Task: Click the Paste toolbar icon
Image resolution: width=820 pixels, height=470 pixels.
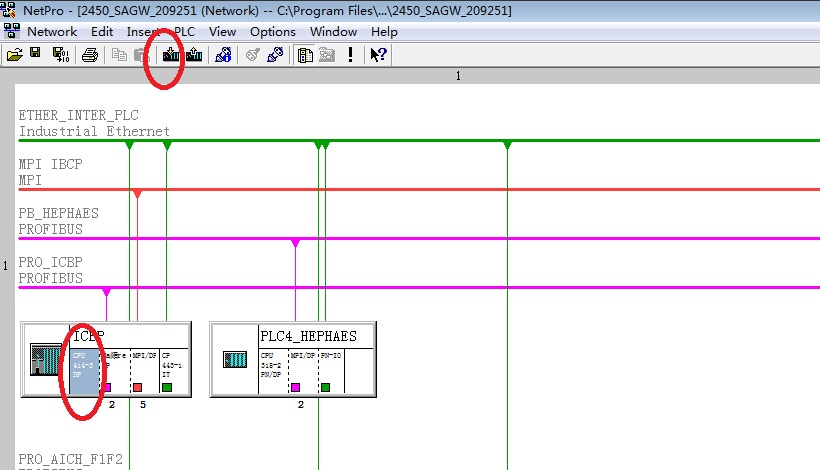Action: [x=140, y=54]
